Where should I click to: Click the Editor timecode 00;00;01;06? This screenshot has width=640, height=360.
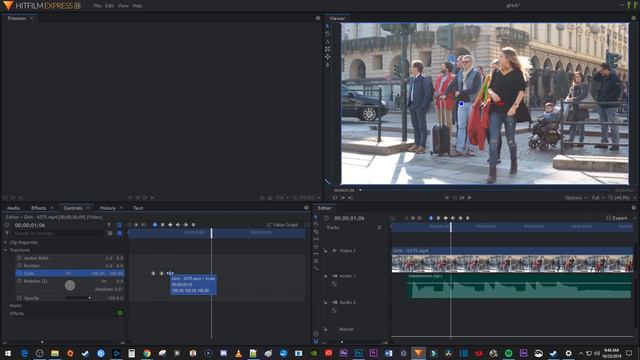point(349,218)
